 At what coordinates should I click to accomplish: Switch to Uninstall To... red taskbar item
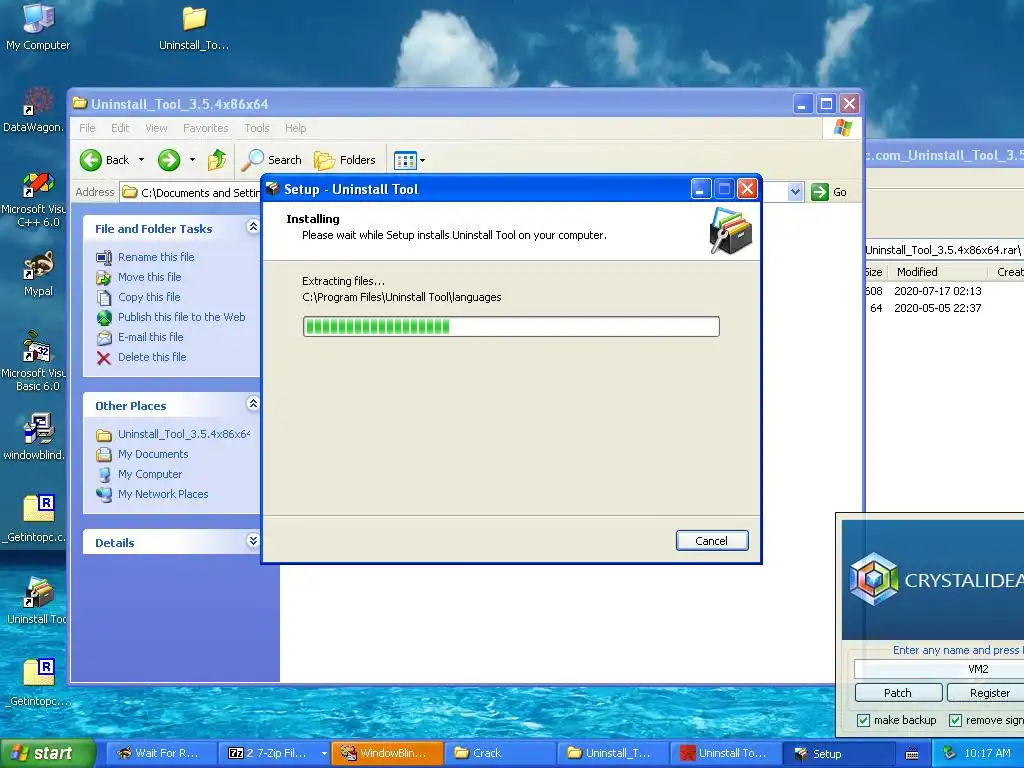(x=726, y=754)
